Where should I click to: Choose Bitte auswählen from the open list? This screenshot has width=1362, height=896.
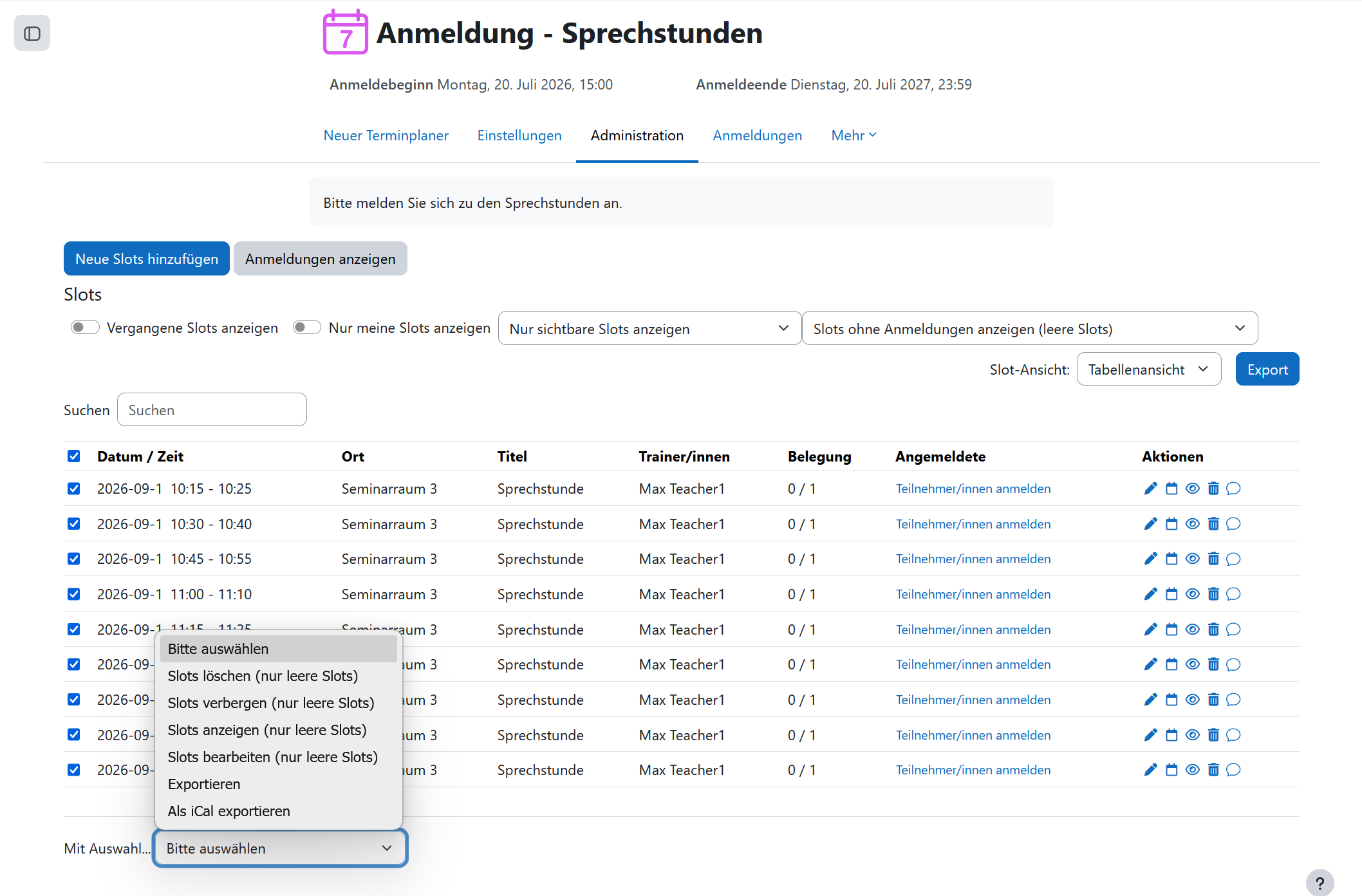point(279,649)
